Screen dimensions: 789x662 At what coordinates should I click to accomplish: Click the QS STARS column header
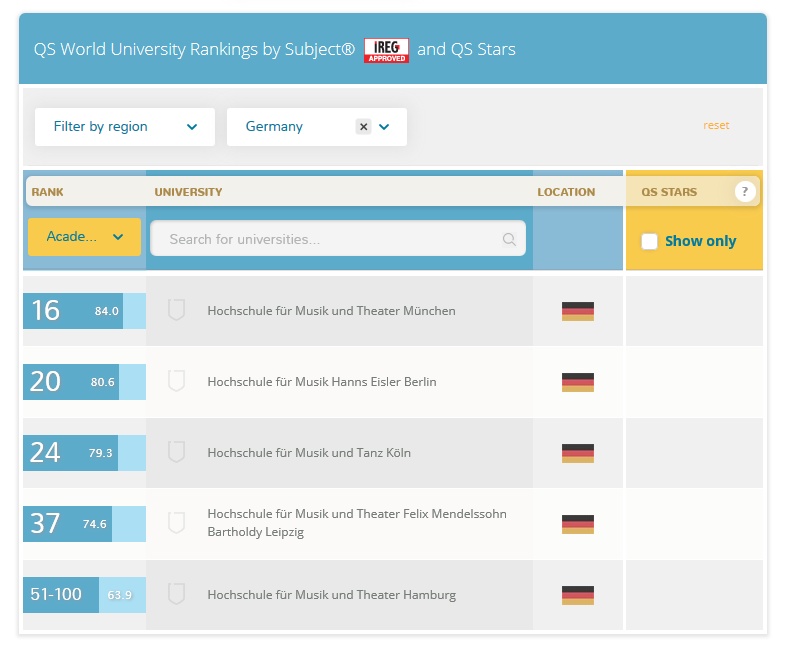click(669, 192)
